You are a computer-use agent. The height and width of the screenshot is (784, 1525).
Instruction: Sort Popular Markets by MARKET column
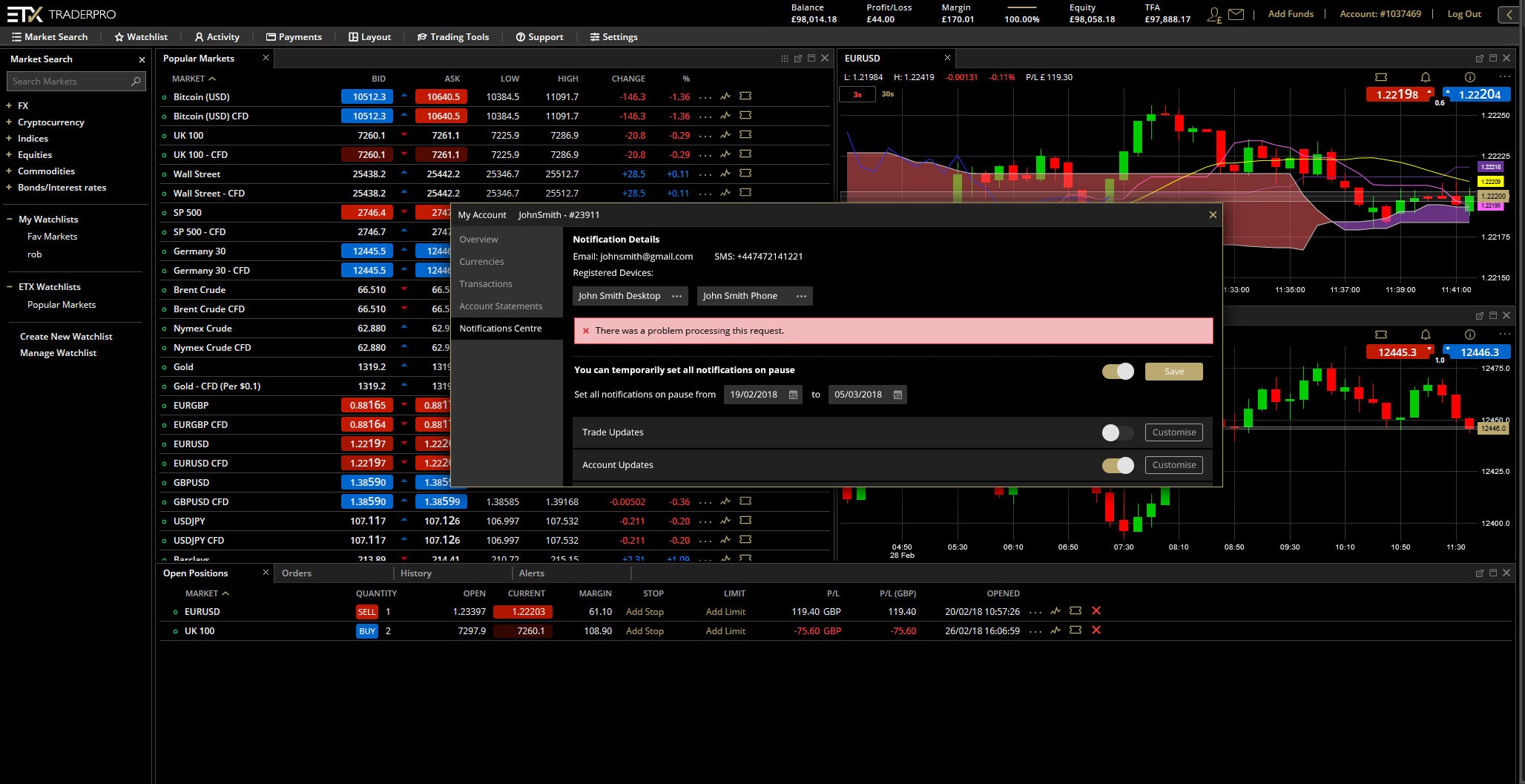pos(194,79)
